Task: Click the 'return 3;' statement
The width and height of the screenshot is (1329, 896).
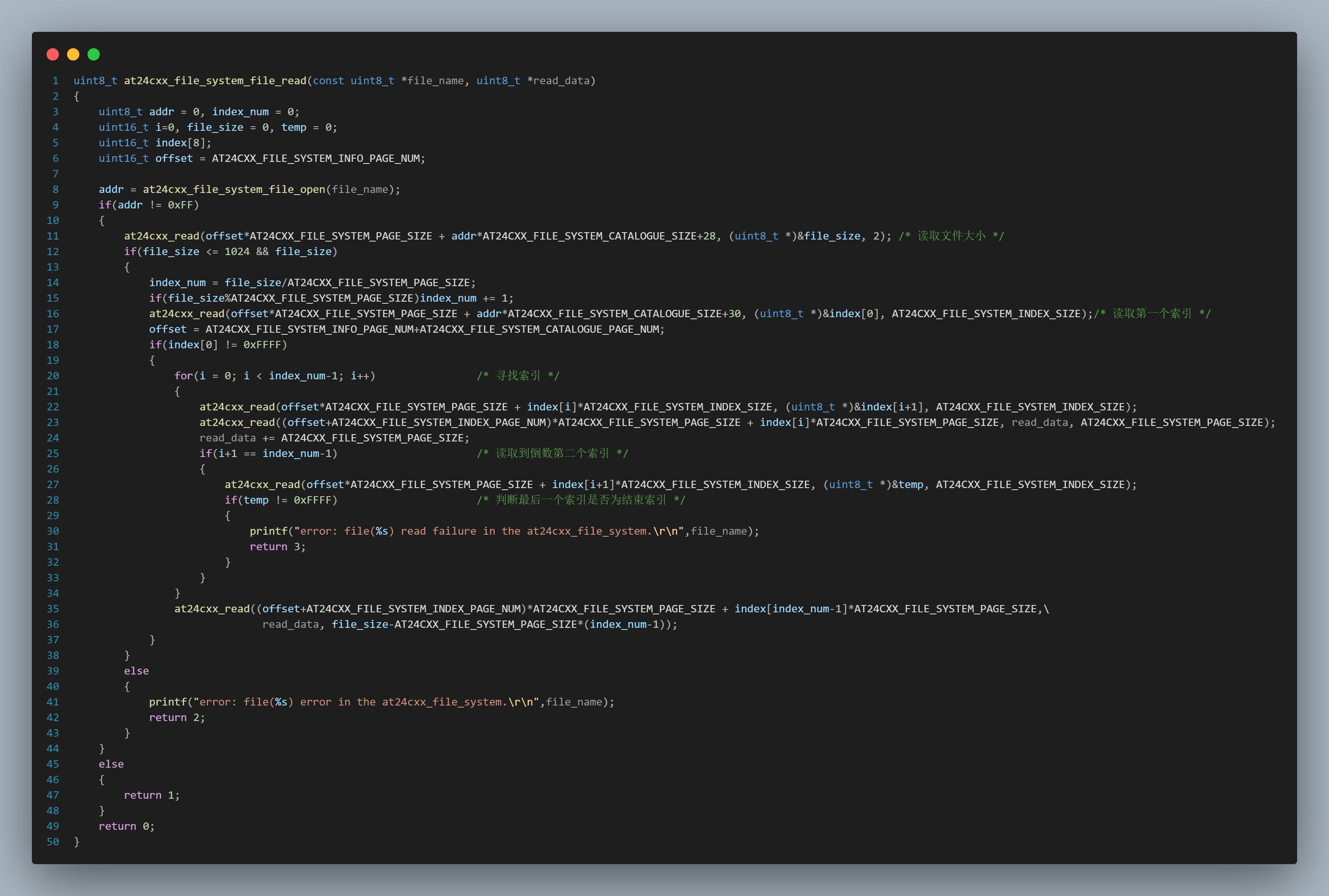Action: coord(278,547)
